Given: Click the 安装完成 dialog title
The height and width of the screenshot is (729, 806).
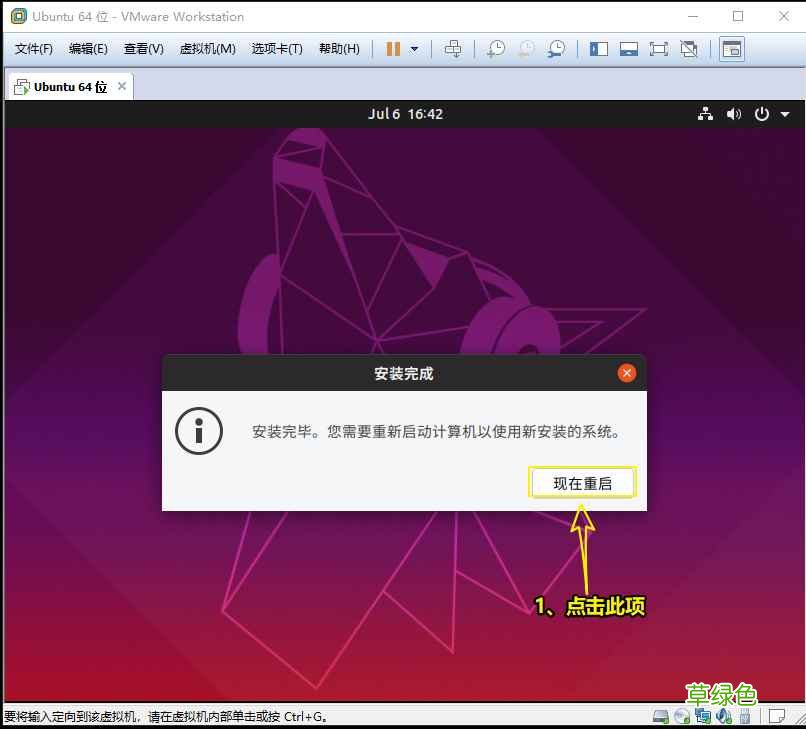Looking at the screenshot, I should [x=404, y=374].
